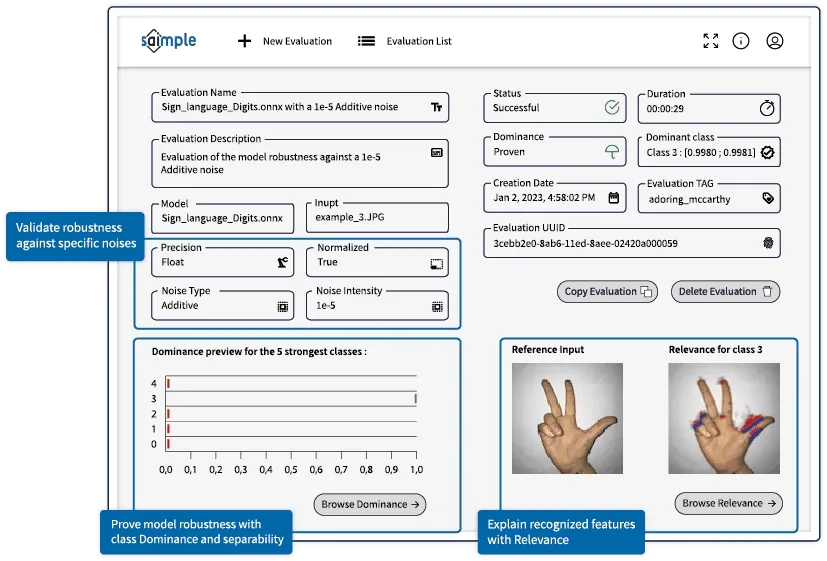Click the adoring_mccarthy tag value
827x561 pixels.
689,199
